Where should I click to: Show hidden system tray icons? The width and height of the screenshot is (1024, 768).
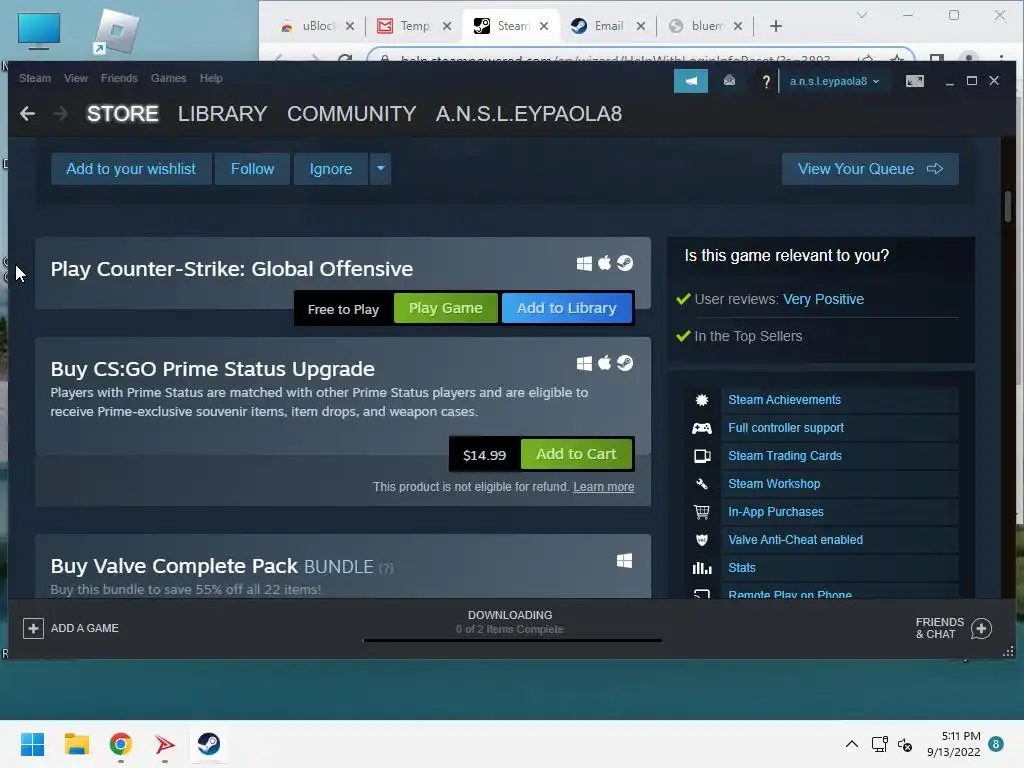pyautogui.click(x=852, y=744)
